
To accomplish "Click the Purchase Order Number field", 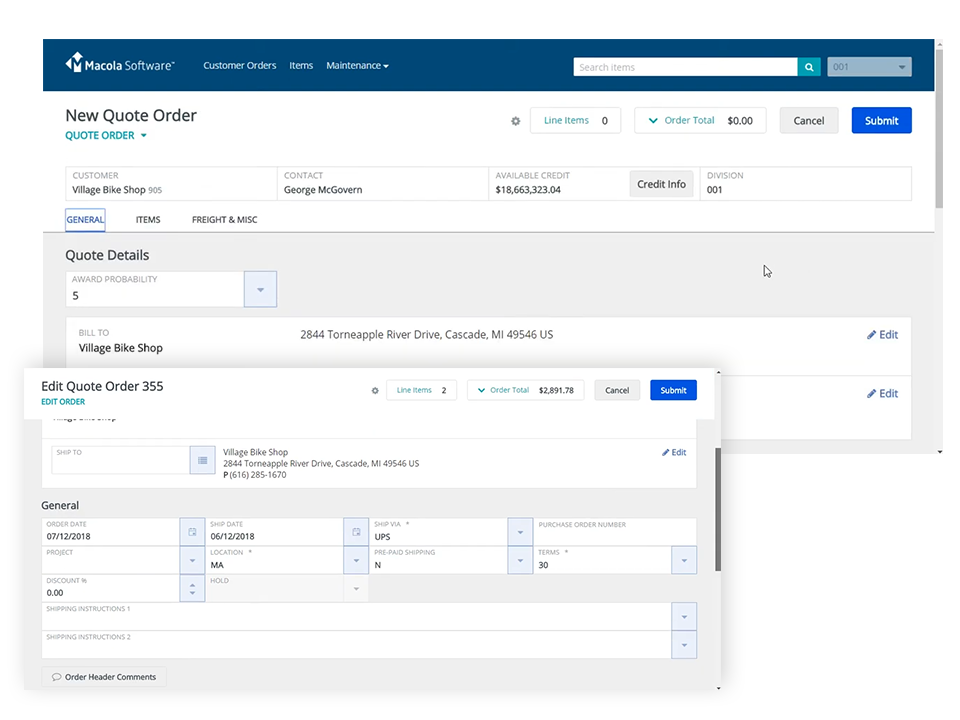I will 615,532.
